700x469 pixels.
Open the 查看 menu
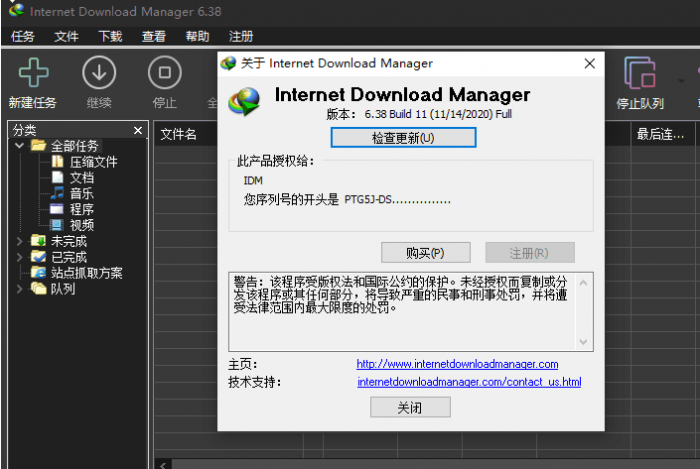point(154,36)
